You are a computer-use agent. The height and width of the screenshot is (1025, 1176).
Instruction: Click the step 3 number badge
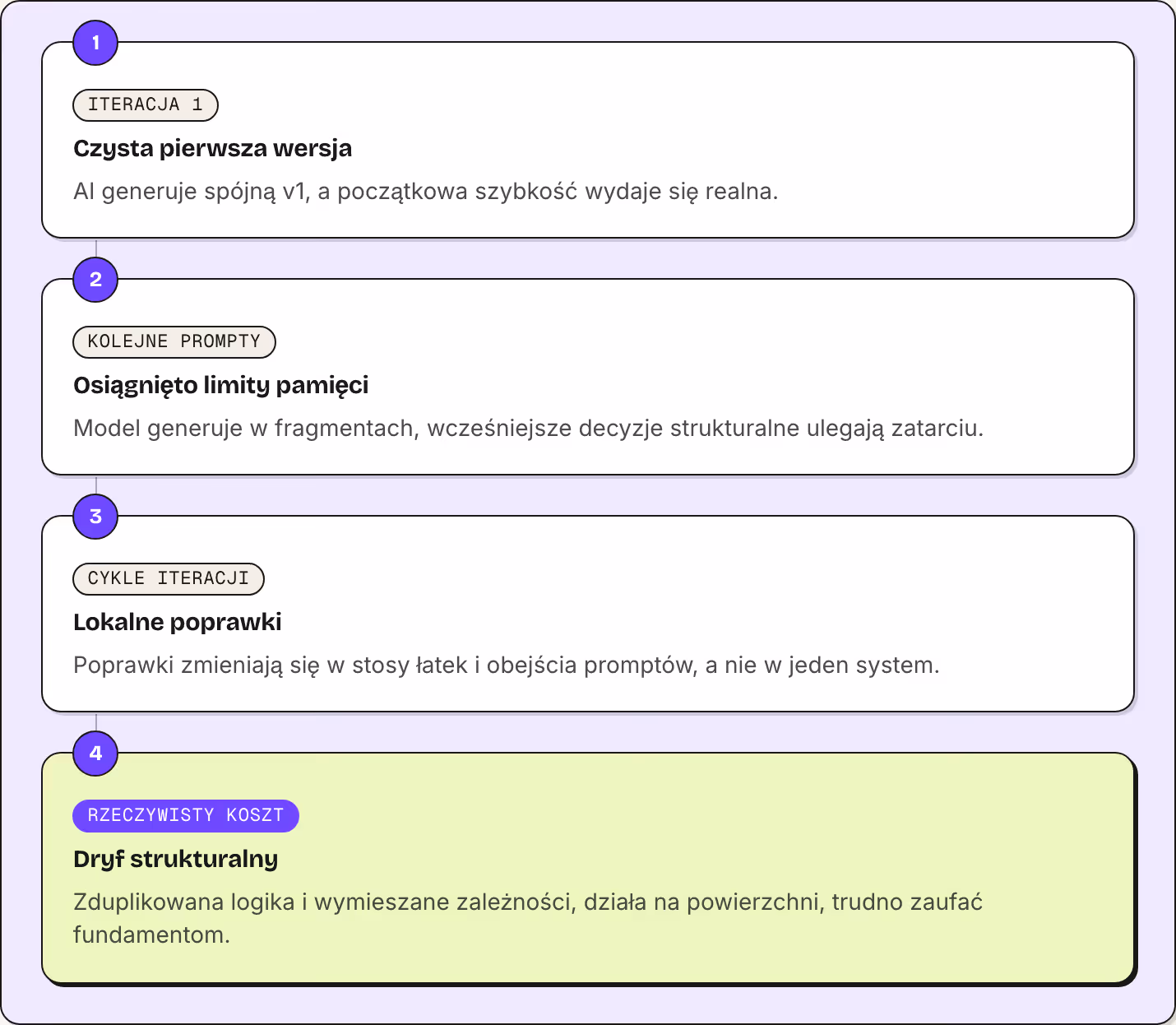coord(95,517)
